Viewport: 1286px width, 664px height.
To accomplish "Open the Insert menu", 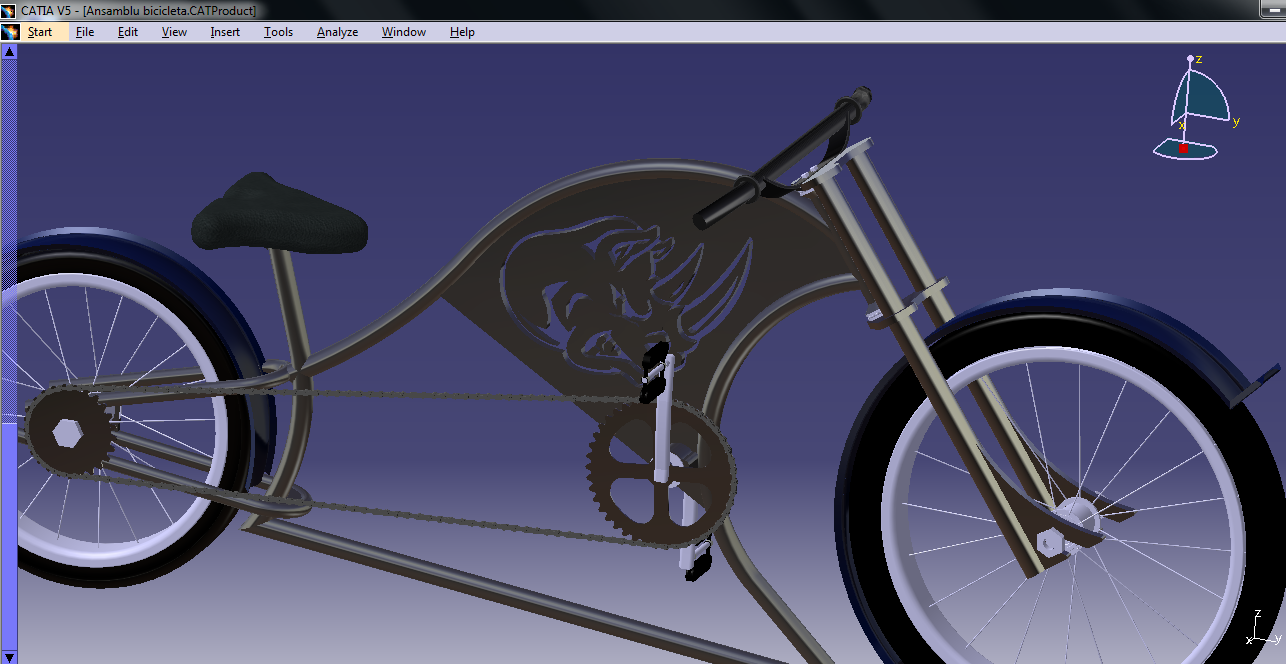I will pyautogui.click(x=225, y=32).
